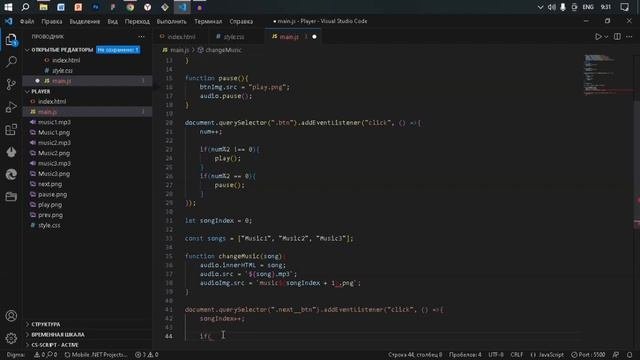Open pause.png in explorer
The image size is (640, 360).
coord(52,194)
